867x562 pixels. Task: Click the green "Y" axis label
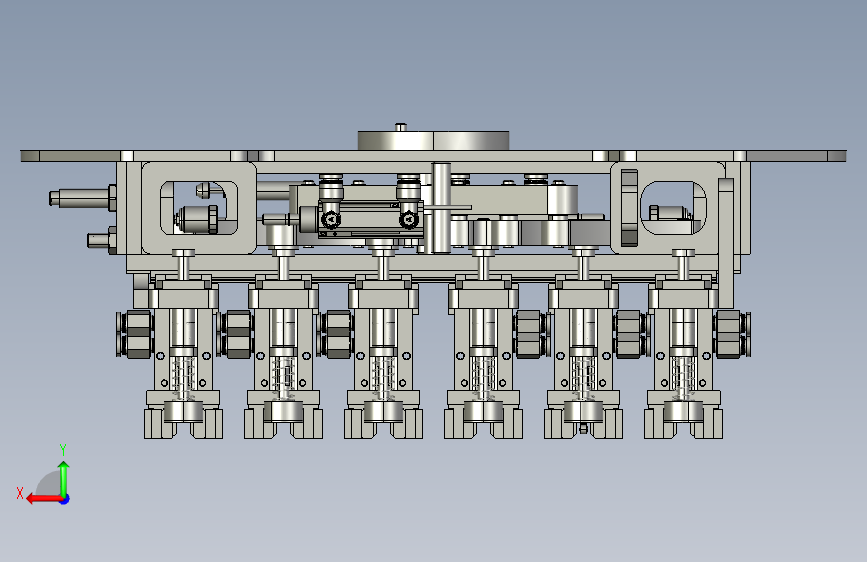[63, 449]
